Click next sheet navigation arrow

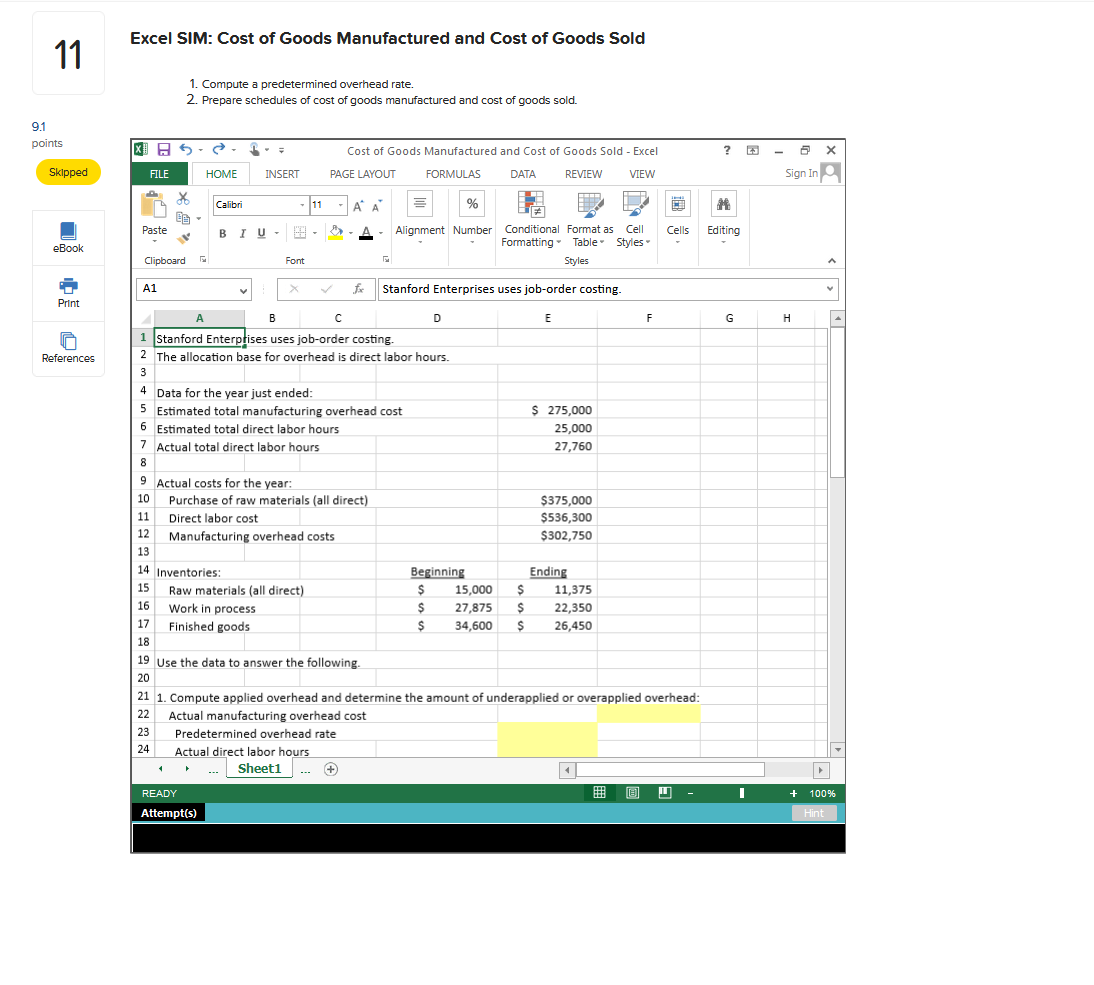(187, 769)
